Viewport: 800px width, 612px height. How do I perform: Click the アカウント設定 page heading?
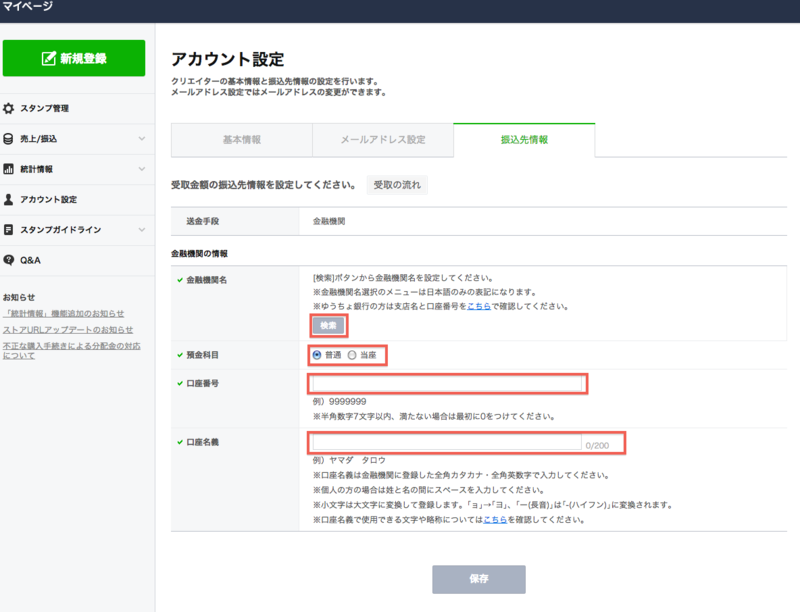pos(228,59)
